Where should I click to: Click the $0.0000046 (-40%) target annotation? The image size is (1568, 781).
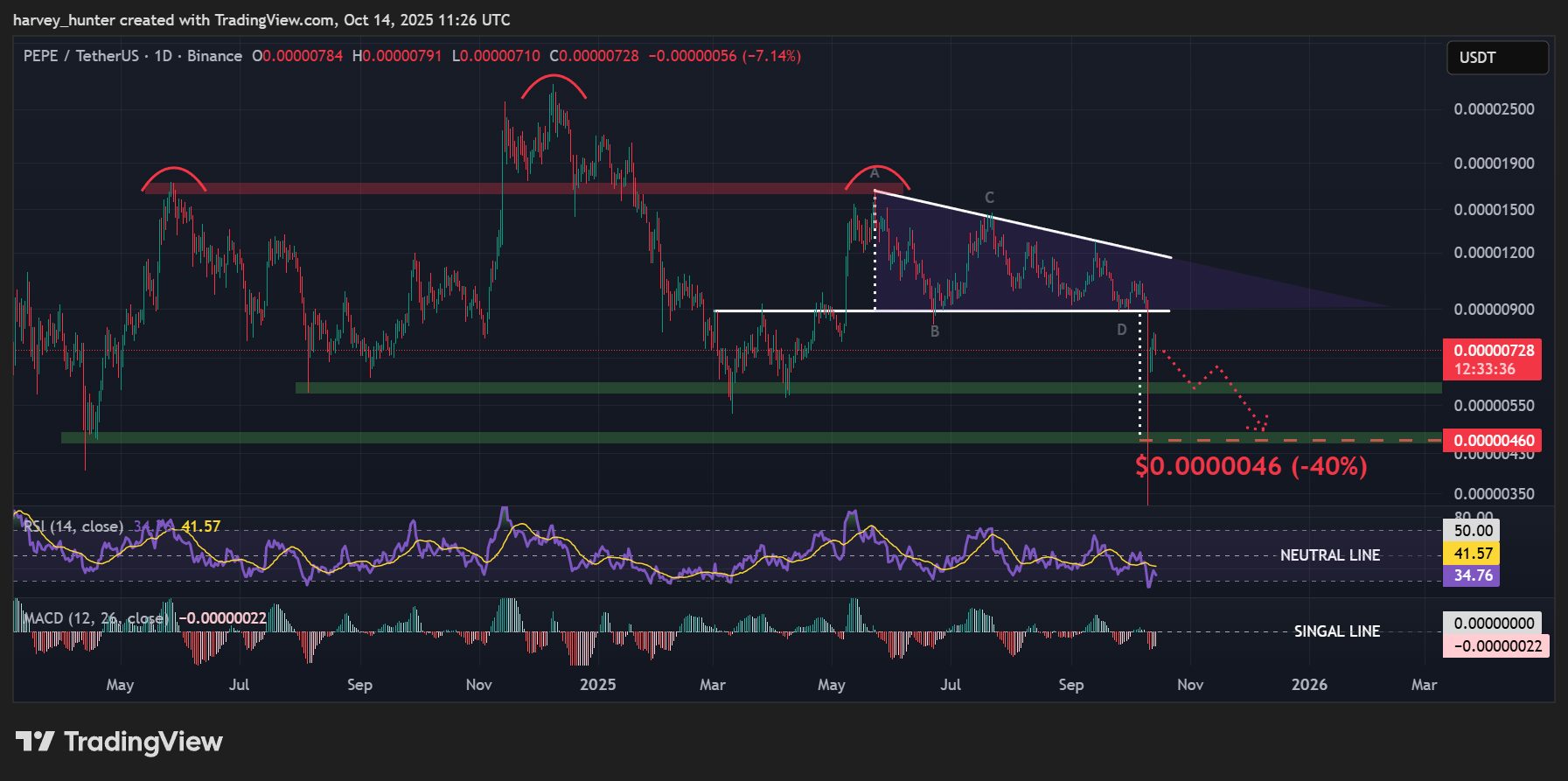pyautogui.click(x=1251, y=466)
